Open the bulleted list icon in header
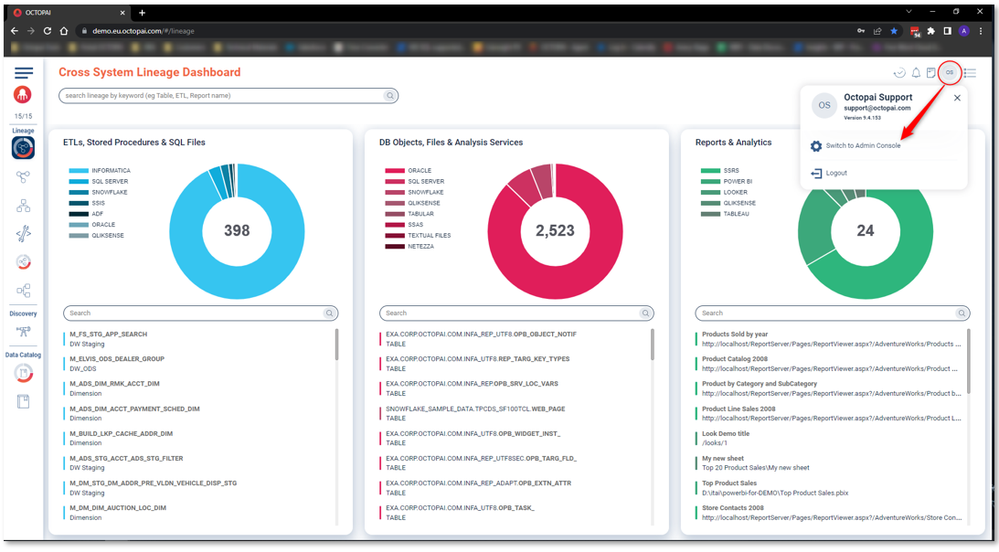The image size is (999, 552). click(x=970, y=73)
